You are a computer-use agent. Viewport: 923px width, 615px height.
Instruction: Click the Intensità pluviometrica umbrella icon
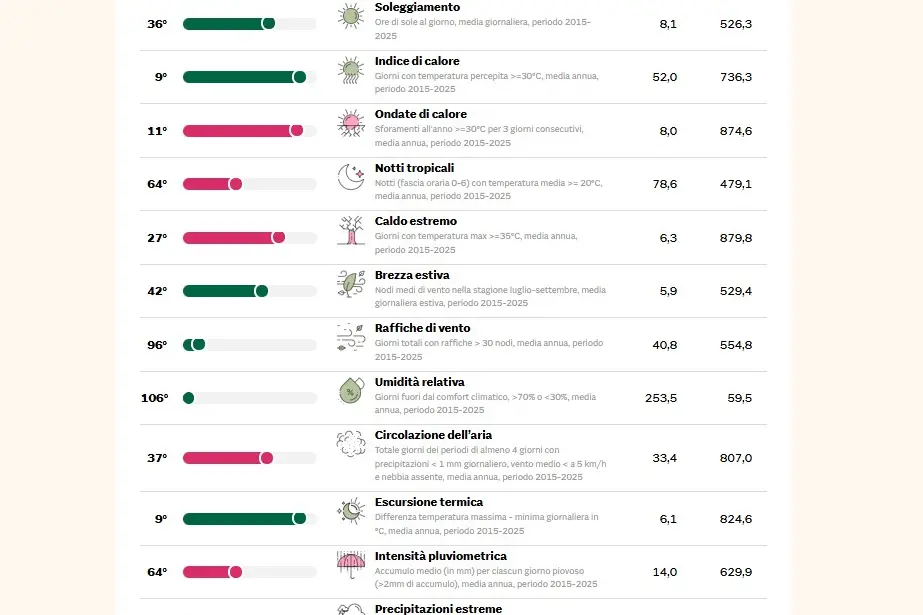(350, 565)
